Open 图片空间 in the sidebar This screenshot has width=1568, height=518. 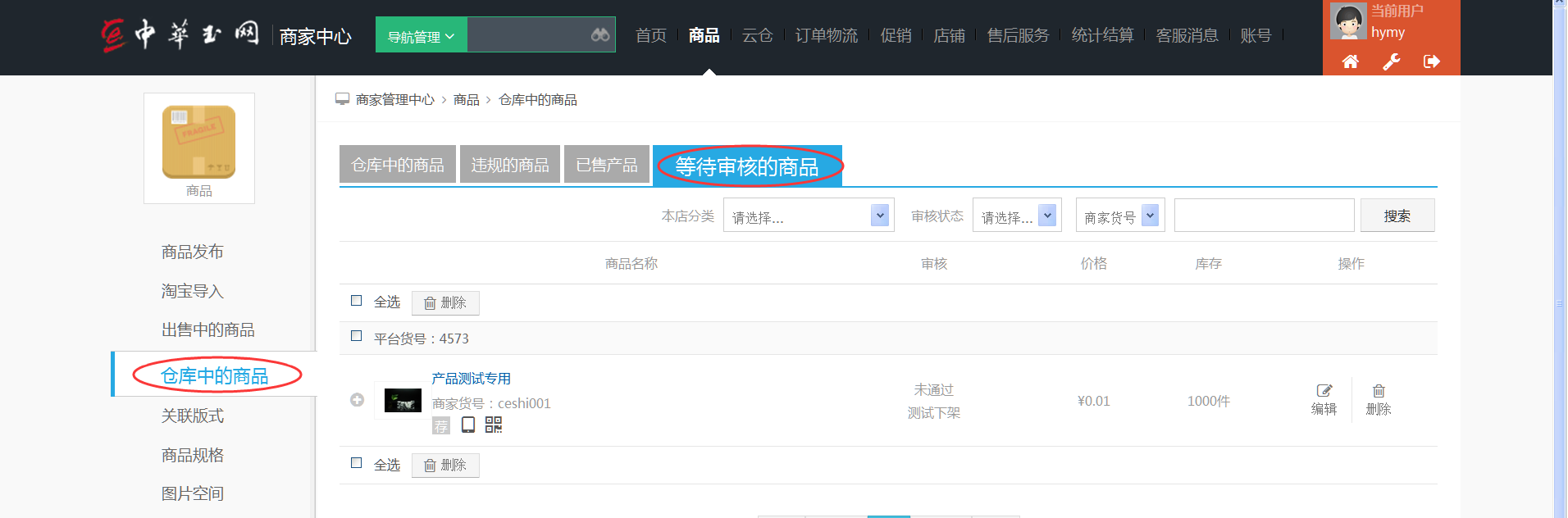[192, 493]
